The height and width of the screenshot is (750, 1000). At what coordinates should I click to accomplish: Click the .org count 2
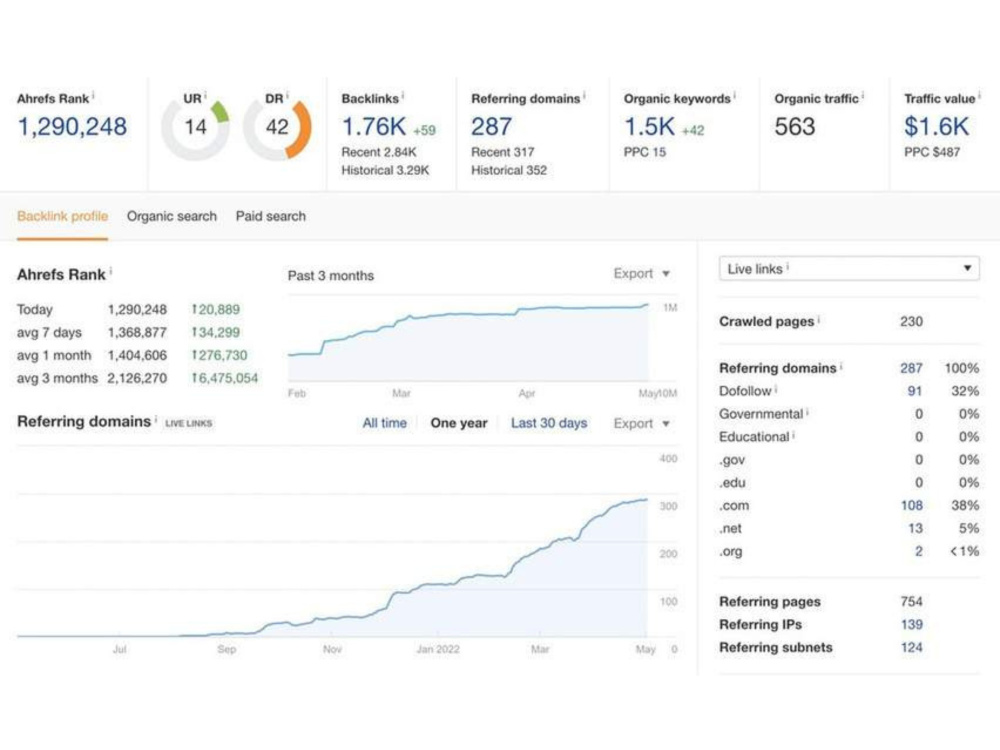[x=918, y=551]
